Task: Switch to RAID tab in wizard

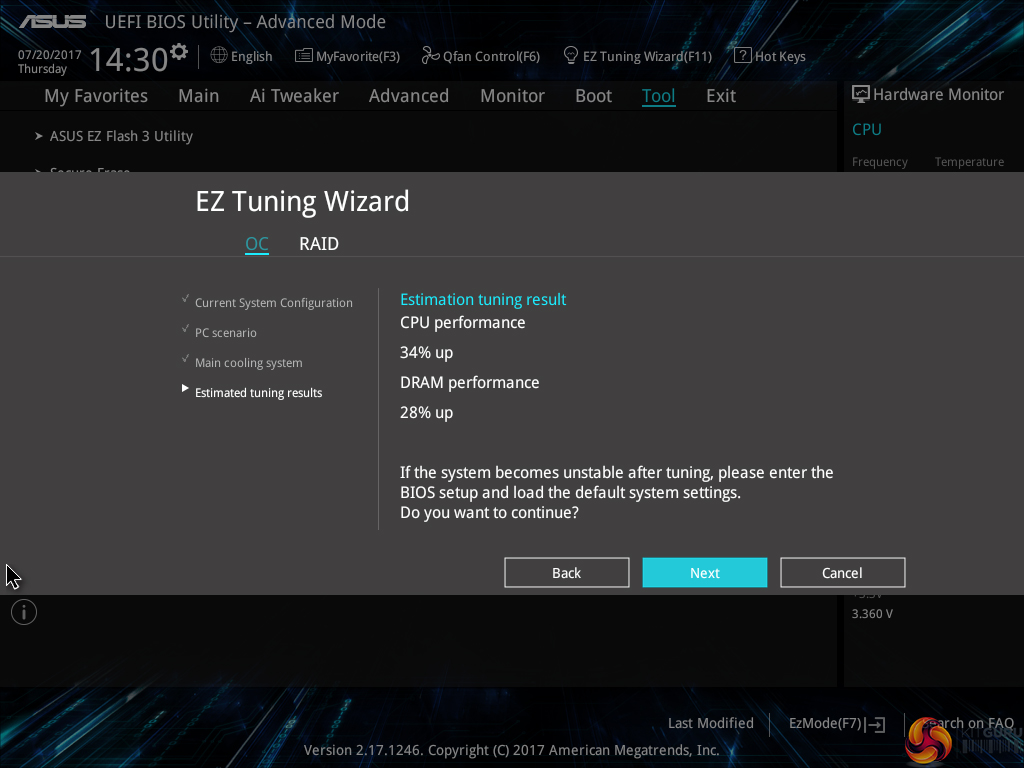Action: click(x=319, y=244)
